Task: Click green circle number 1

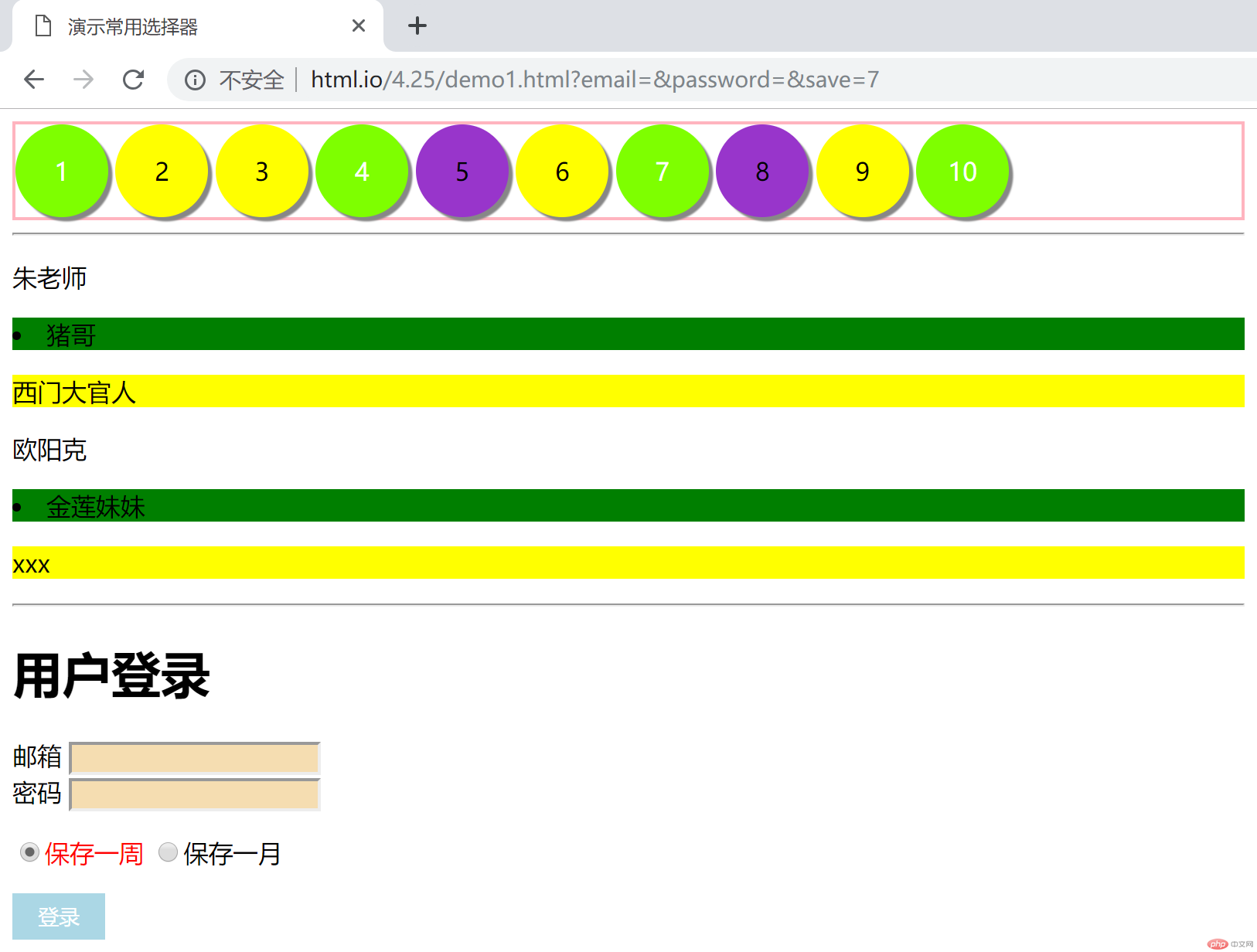Action: click(62, 171)
